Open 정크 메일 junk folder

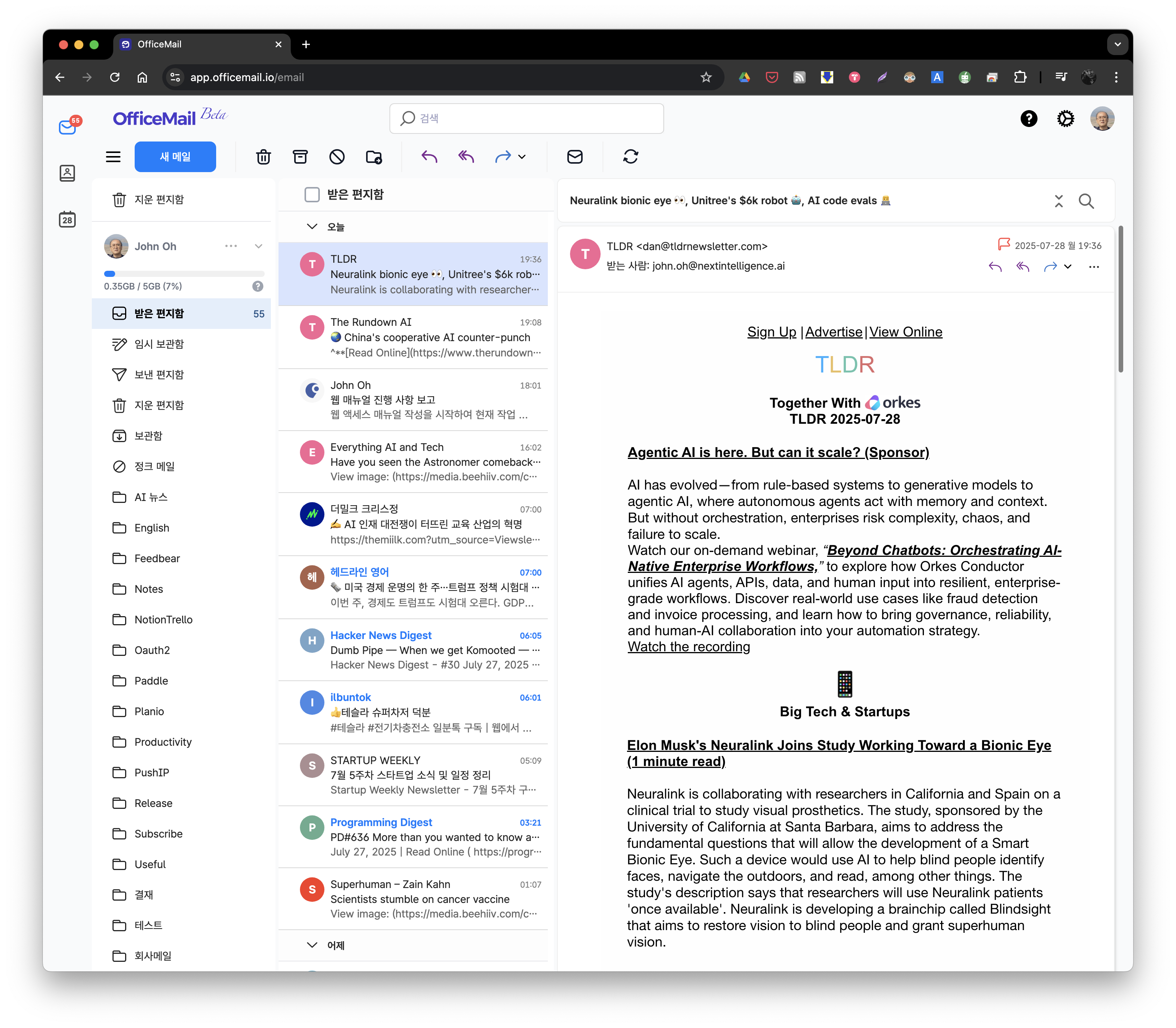click(181, 467)
